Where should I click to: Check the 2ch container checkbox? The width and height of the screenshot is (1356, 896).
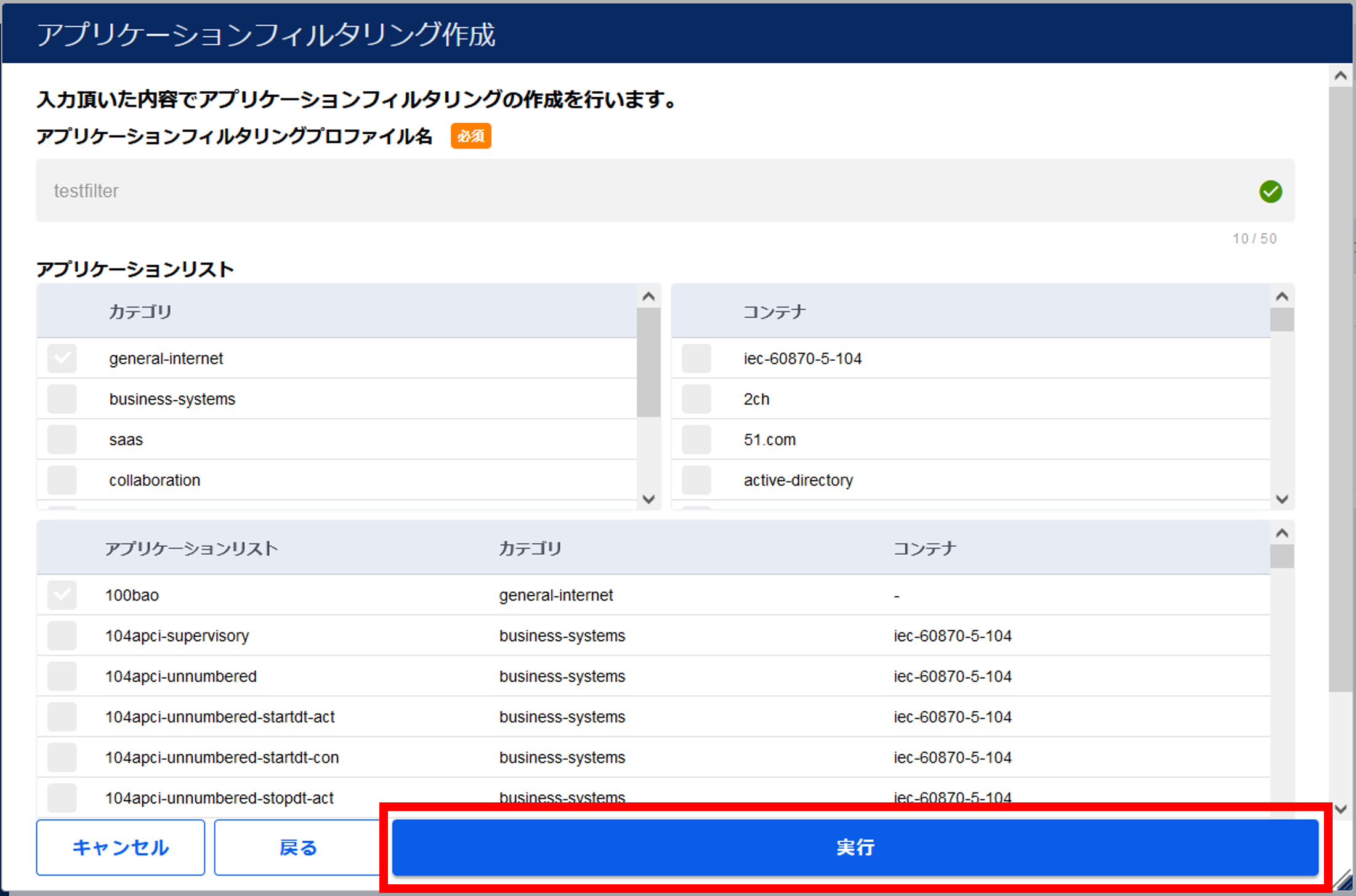(x=696, y=399)
